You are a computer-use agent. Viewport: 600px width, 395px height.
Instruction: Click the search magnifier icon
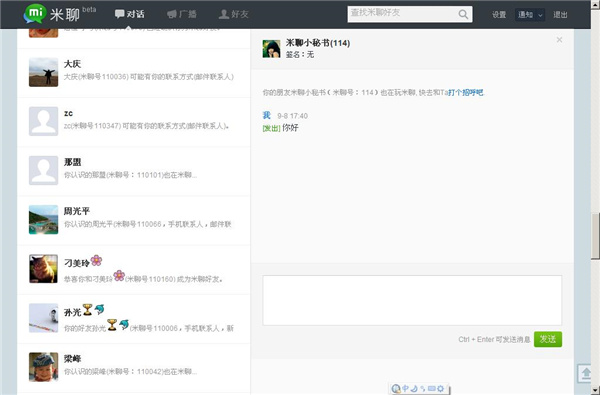click(x=463, y=14)
